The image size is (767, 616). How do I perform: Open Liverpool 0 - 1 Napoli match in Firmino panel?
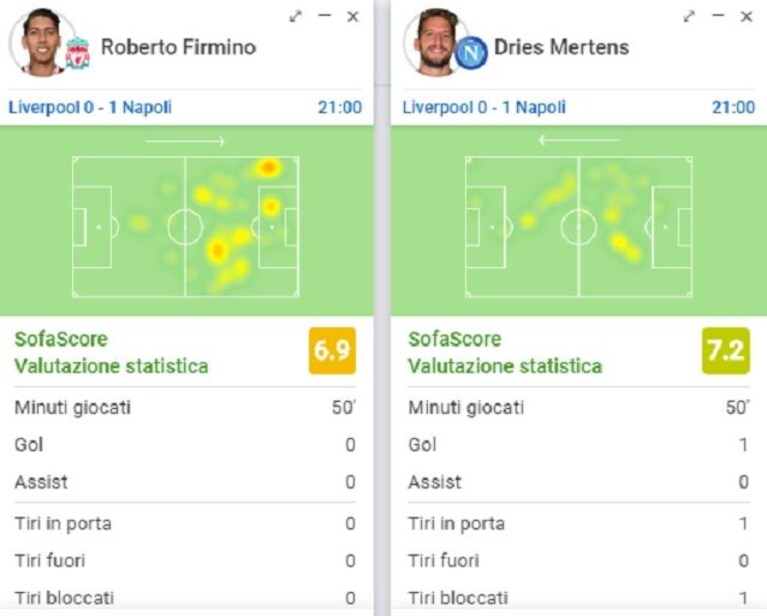click(x=90, y=107)
